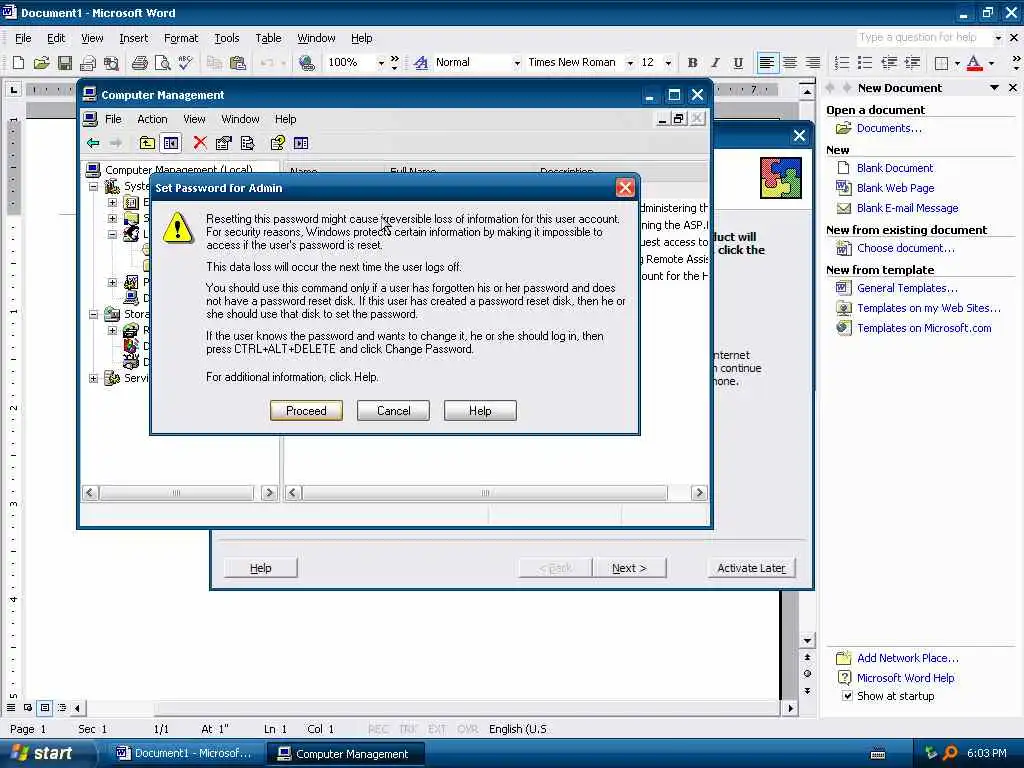Open the Times New Roman font dropdown
This screenshot has width=1024, height=768.
(x=630, y=63)
